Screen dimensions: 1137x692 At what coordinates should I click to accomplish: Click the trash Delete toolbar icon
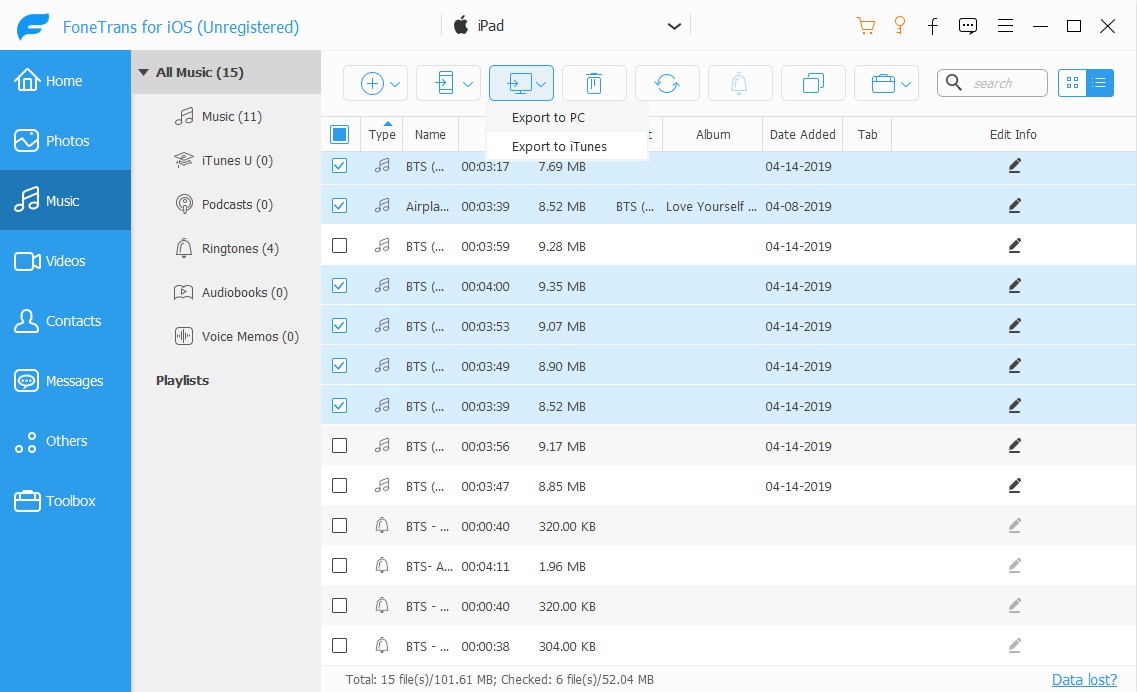click(594, 83)
